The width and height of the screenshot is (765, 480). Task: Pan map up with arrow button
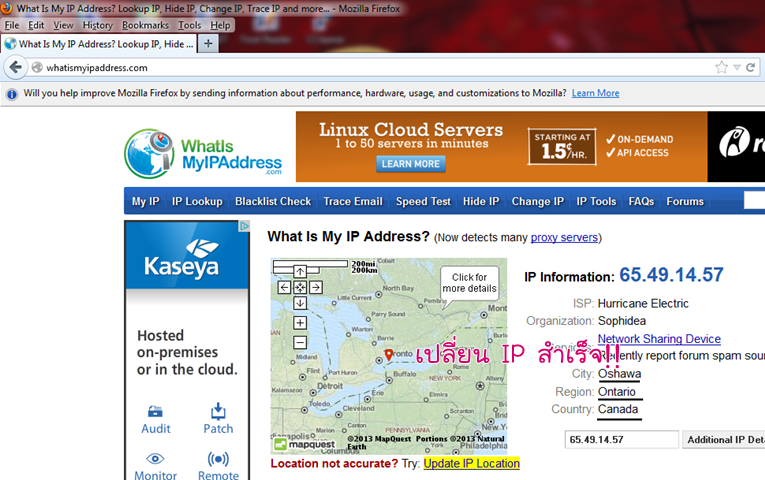point(300,271)
